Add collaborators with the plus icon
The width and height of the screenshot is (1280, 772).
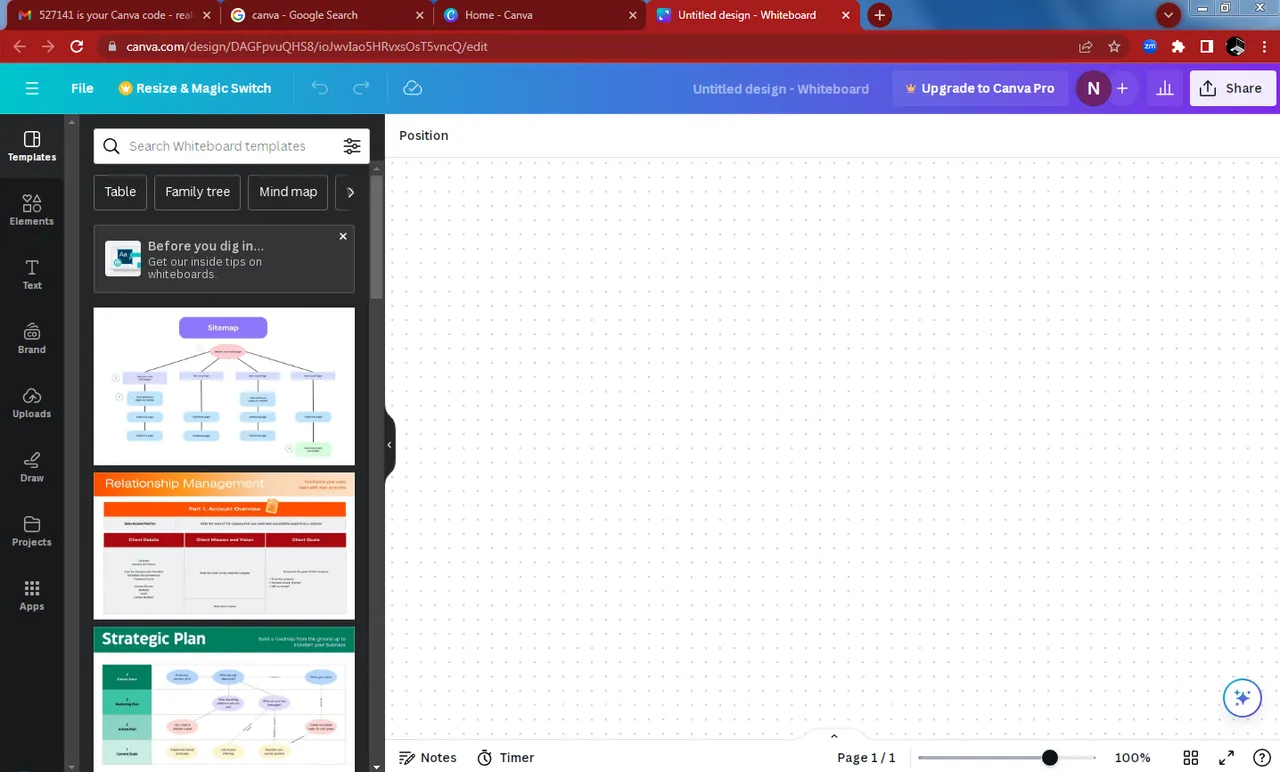pyautogui.click(x=1122, y=88)
